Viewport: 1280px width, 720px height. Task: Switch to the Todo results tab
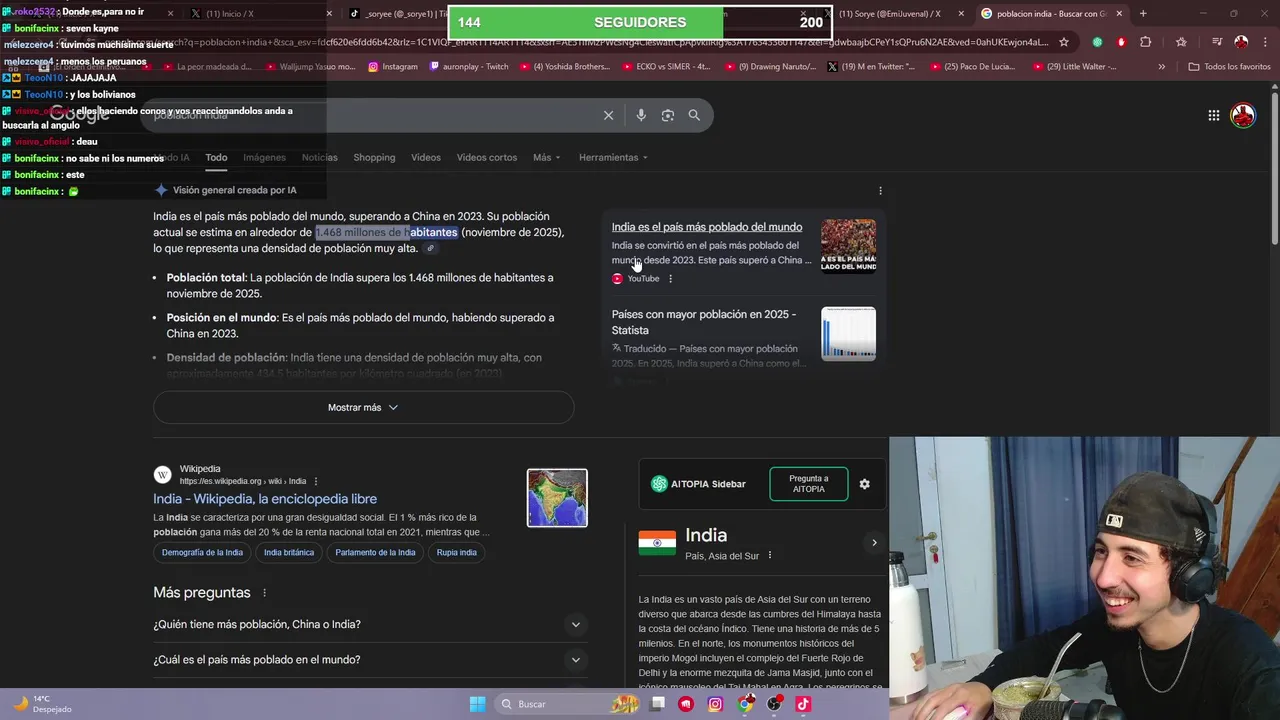click(216, 158)
